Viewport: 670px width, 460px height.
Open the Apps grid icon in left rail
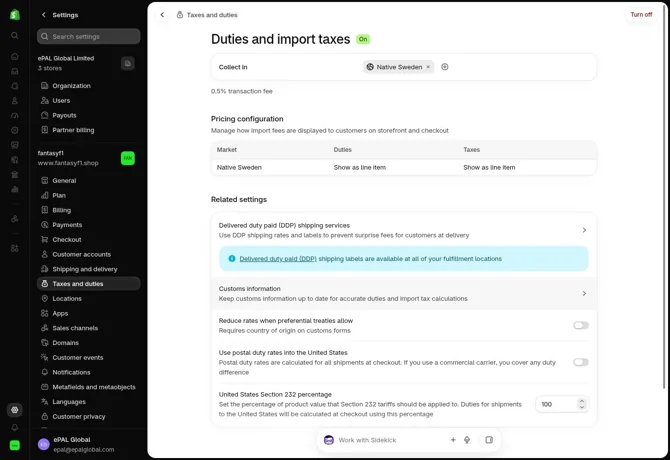tap(15, 248)
